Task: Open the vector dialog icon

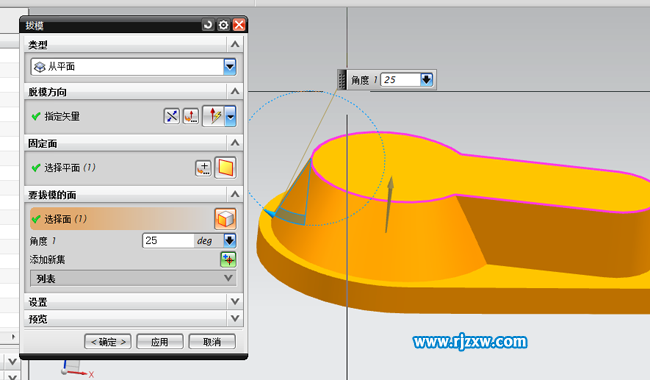Action: (191, 116)
